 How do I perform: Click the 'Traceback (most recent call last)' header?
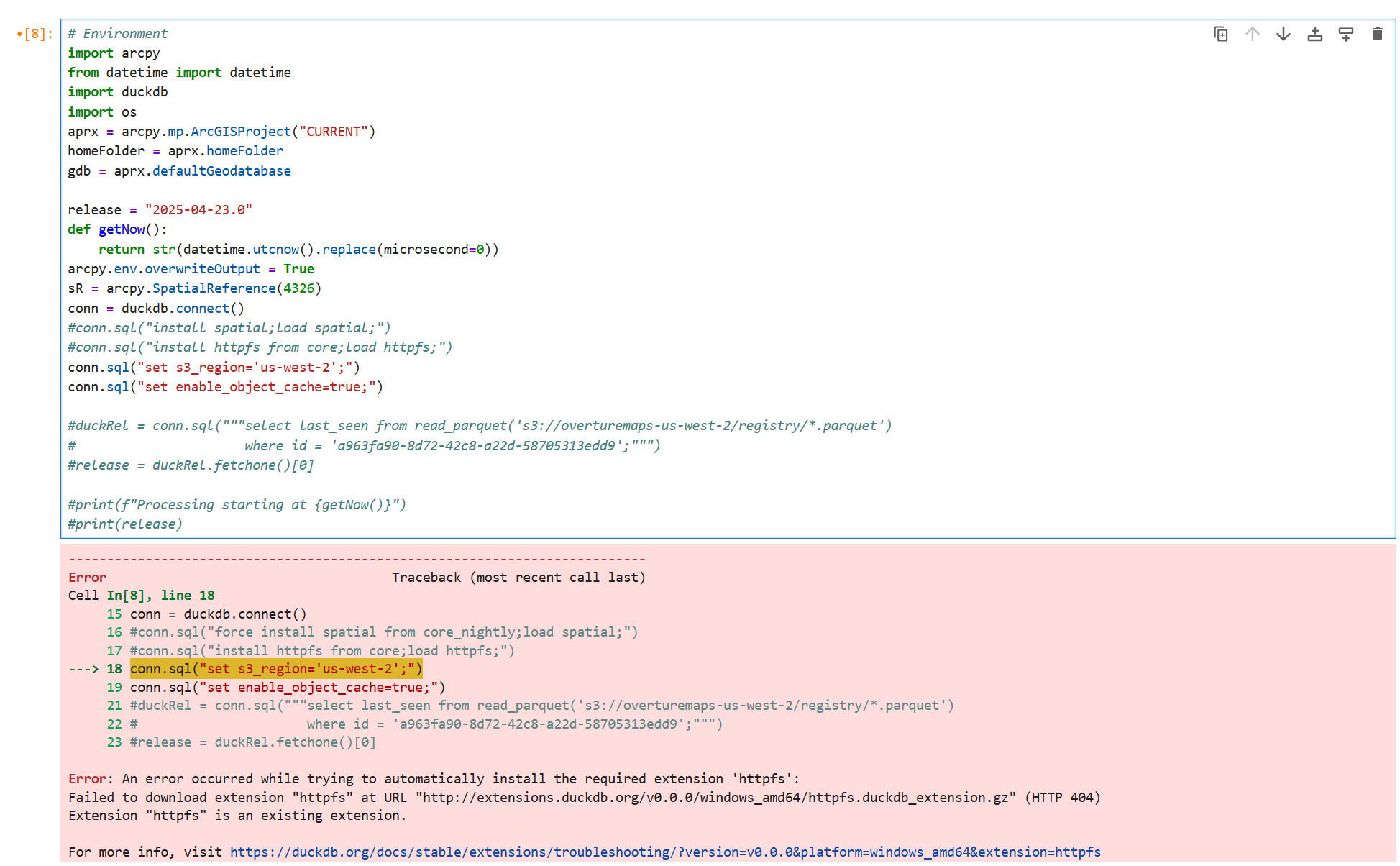518,578
